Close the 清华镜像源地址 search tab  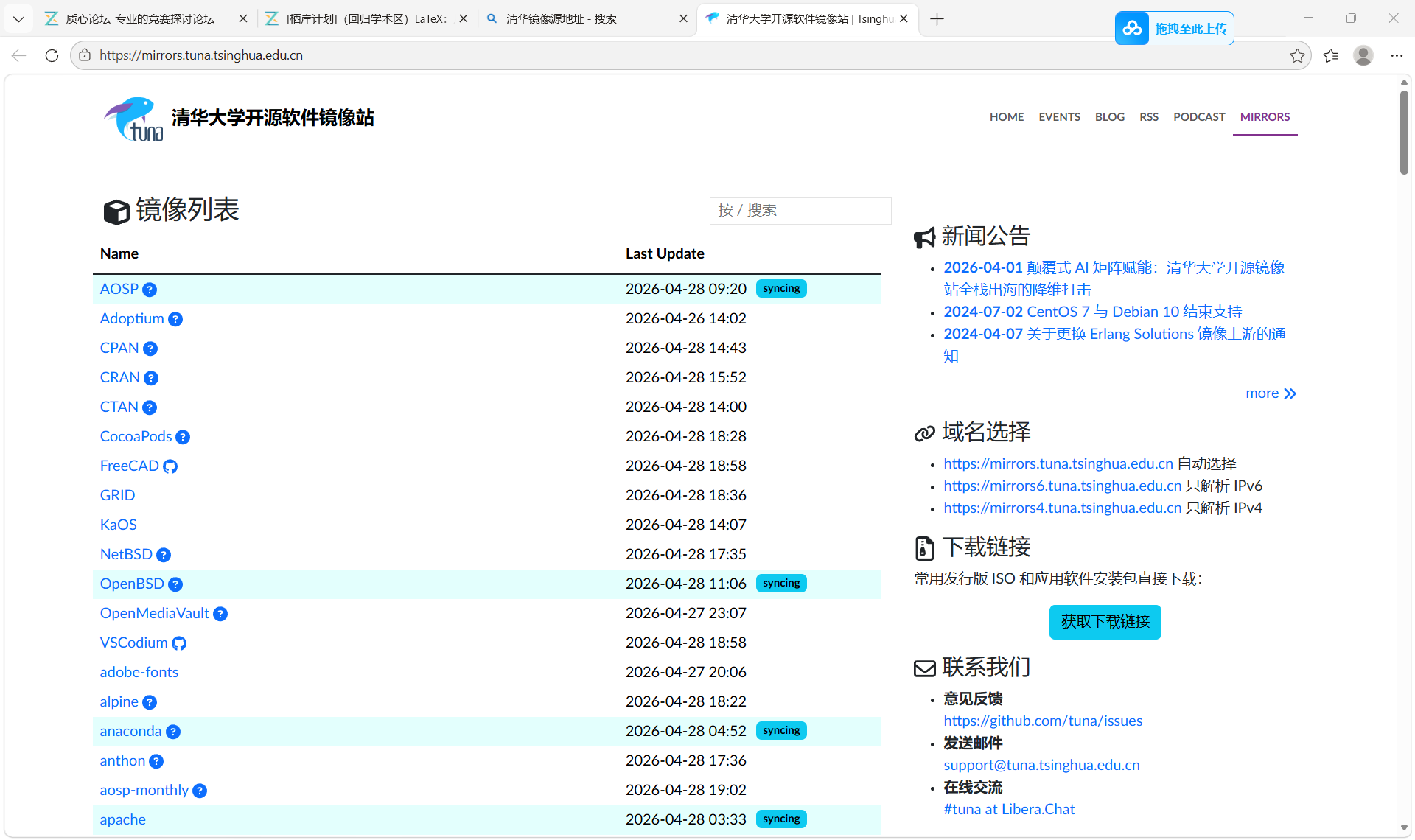click(x=683, y=19)
